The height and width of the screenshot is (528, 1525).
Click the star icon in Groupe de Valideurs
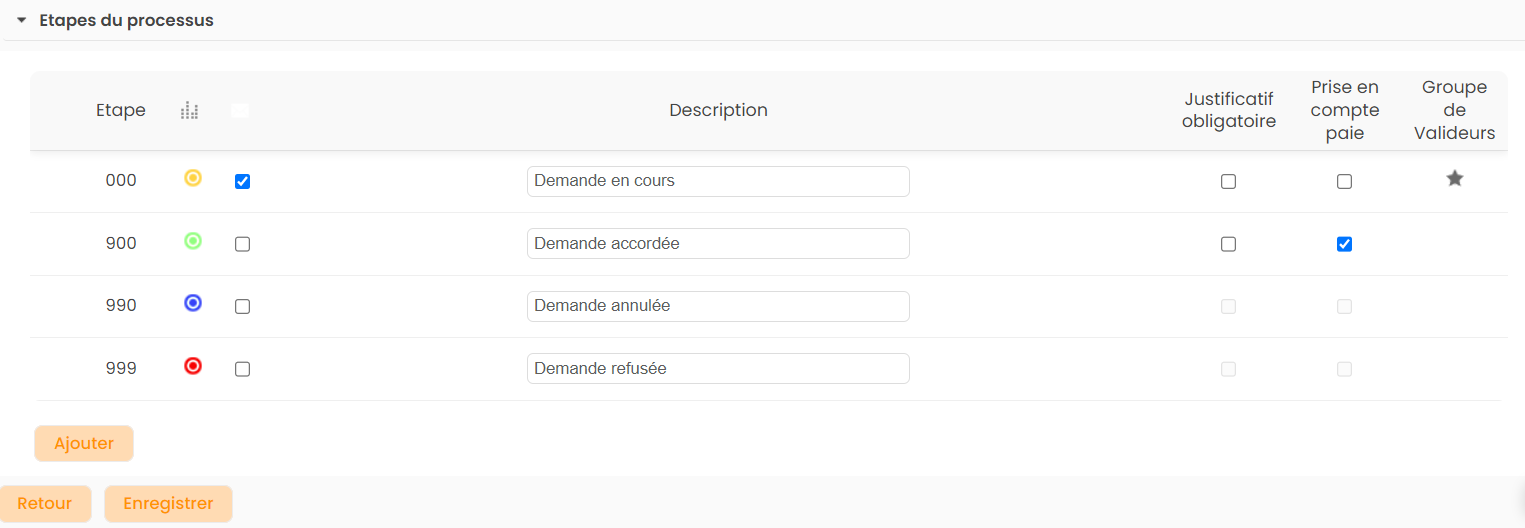pyautogui.click(x=1454, y=179)
